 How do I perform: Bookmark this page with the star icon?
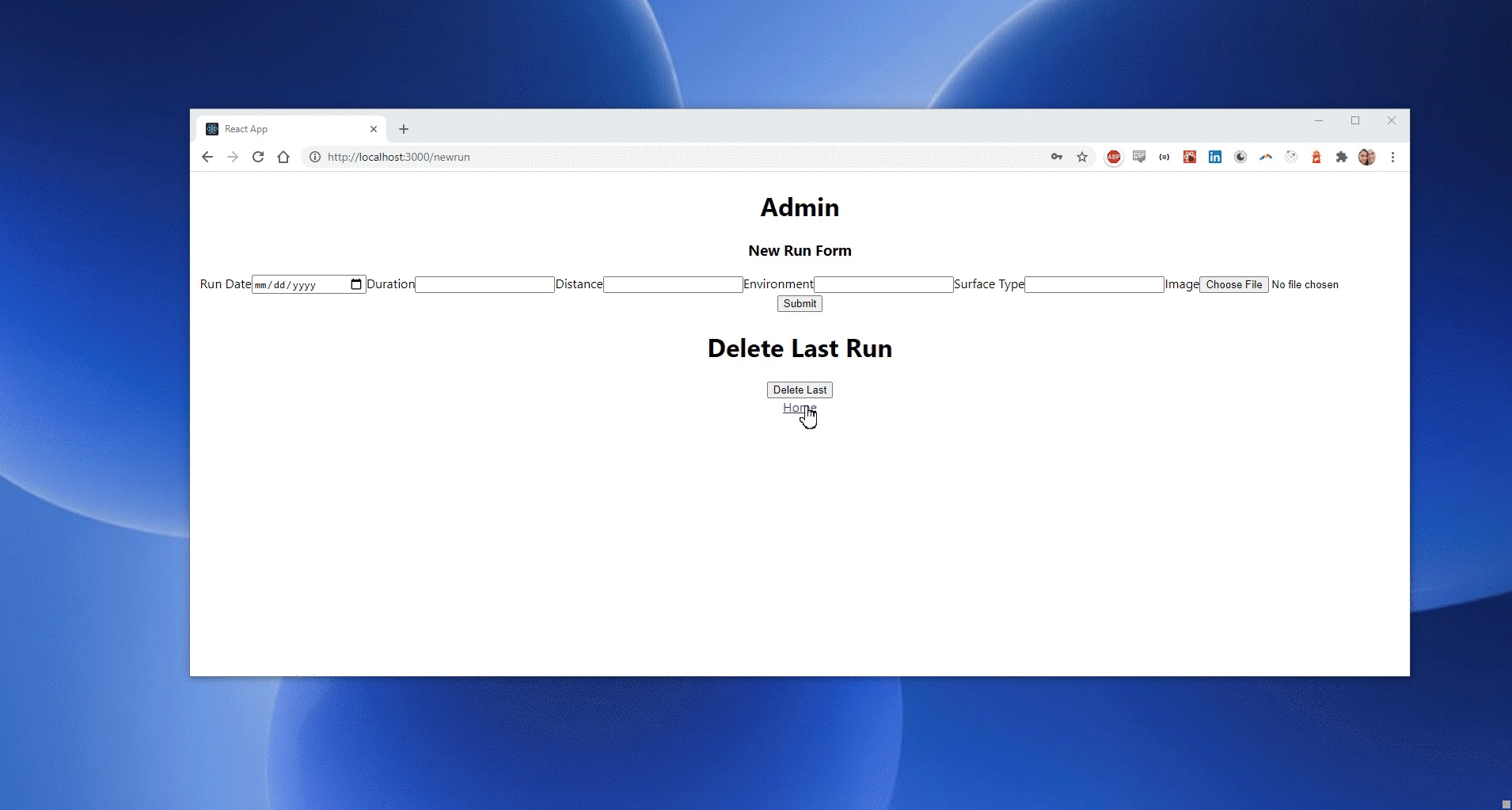pyautogui.click(x=1082, y=157)
